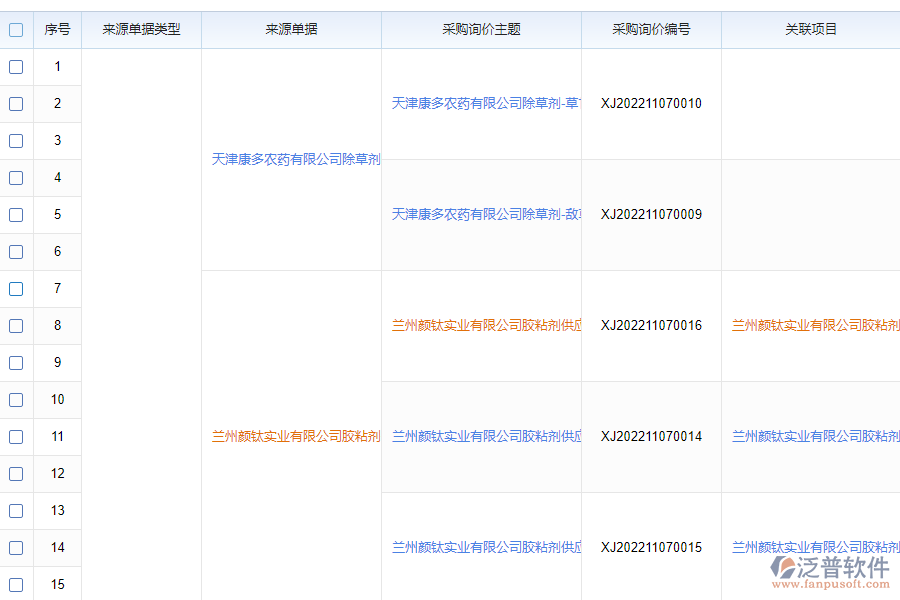Click the 序号 column header

[x=57, y=30]
